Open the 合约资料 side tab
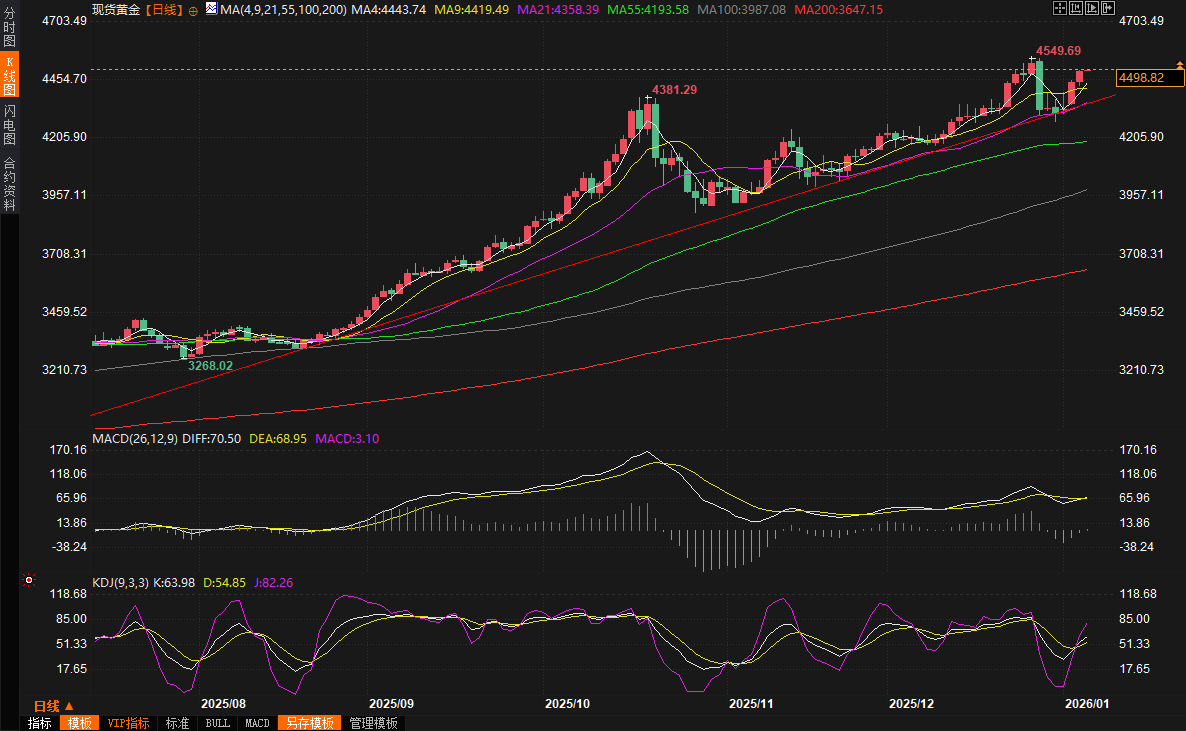This screenshot has height=731, width=1186. click(x=10, y=184)
